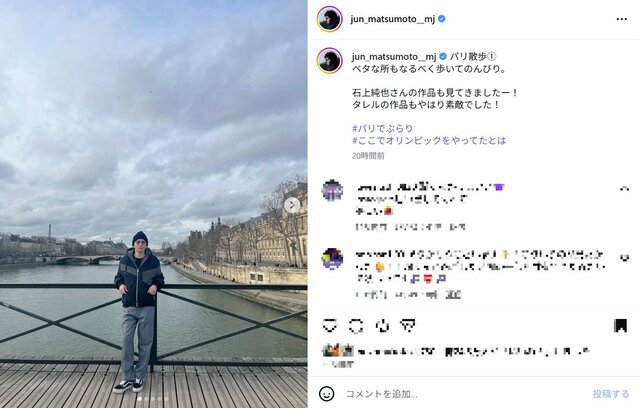Open hashtag #ここでオリンピックをやってたとは
The width and height of the screenshot is (640, 408).
point(429,141)
